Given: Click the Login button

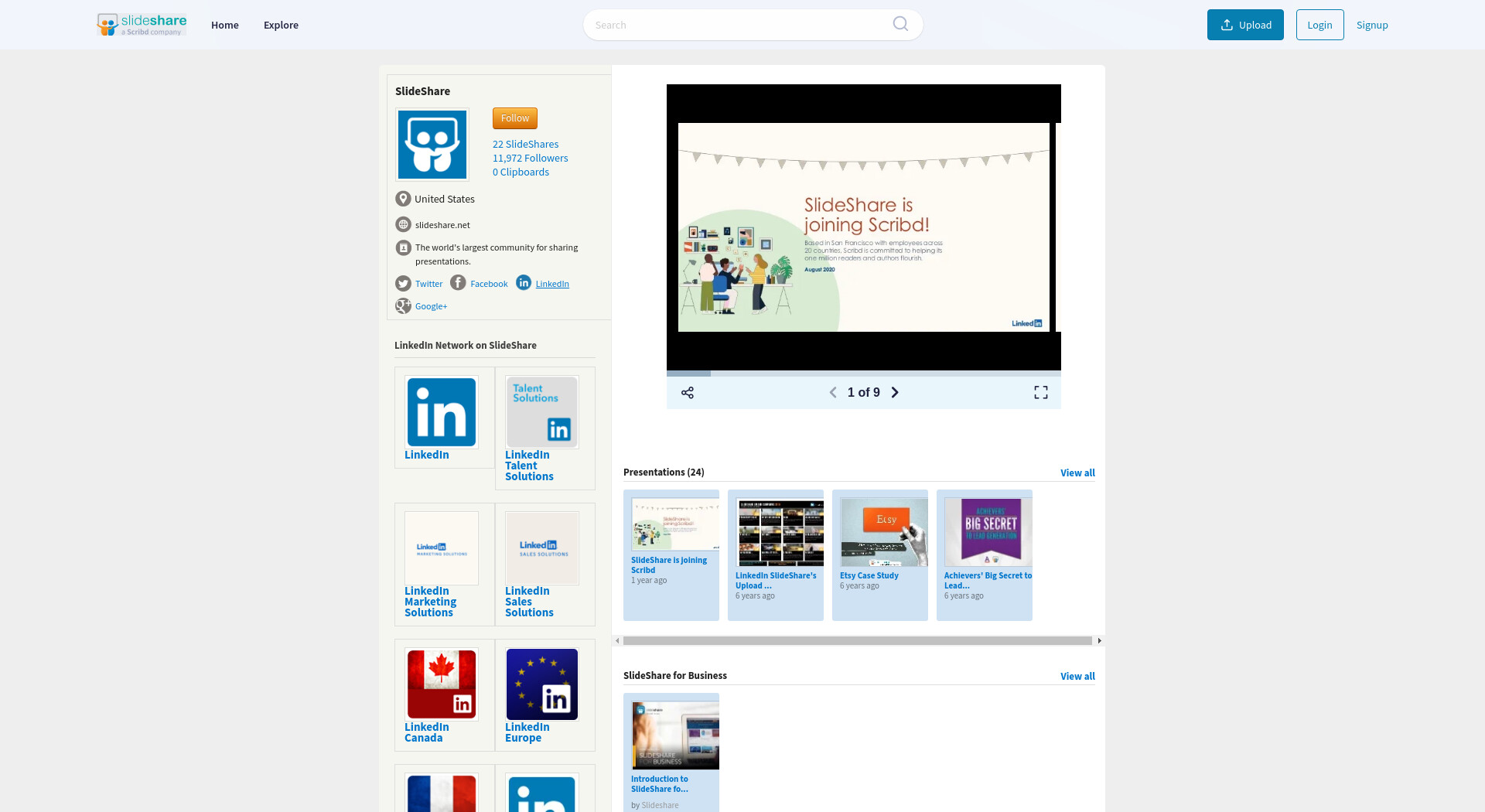Looking at the screenshot, I should [x=1319, y=25].
